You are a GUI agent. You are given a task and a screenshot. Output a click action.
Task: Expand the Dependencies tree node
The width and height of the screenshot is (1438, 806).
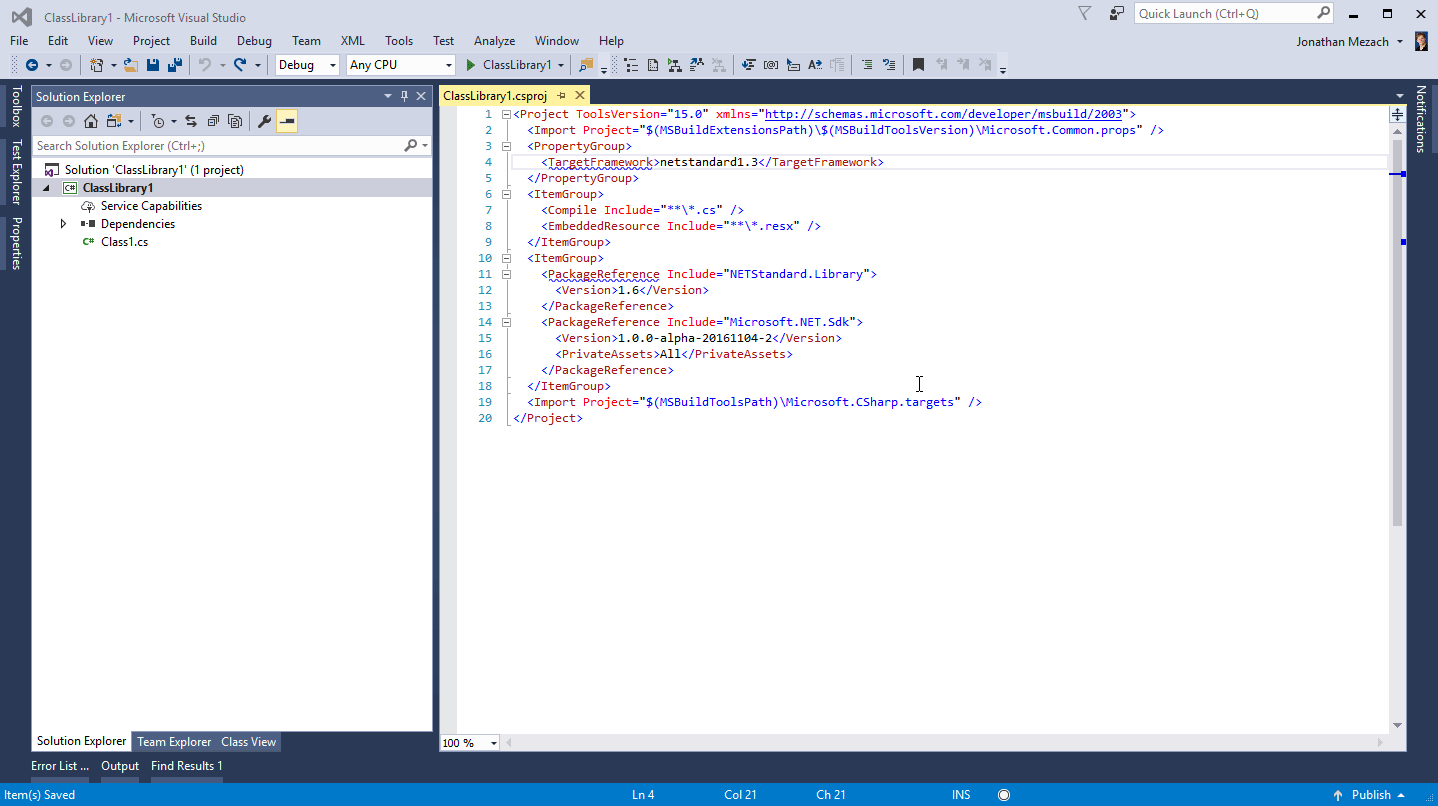click(x=64, y=224)
